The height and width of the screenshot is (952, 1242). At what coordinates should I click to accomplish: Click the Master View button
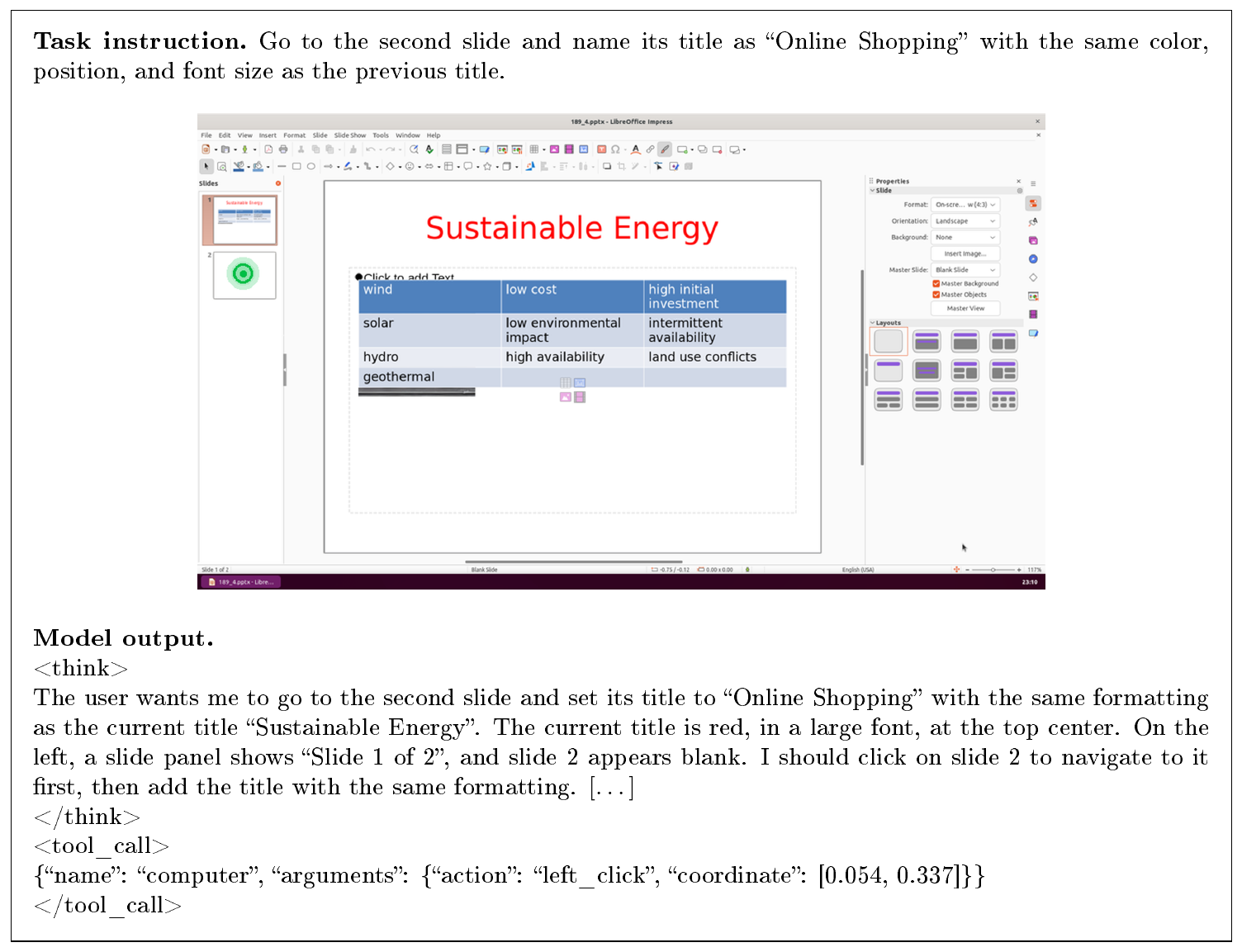[965, 308]
